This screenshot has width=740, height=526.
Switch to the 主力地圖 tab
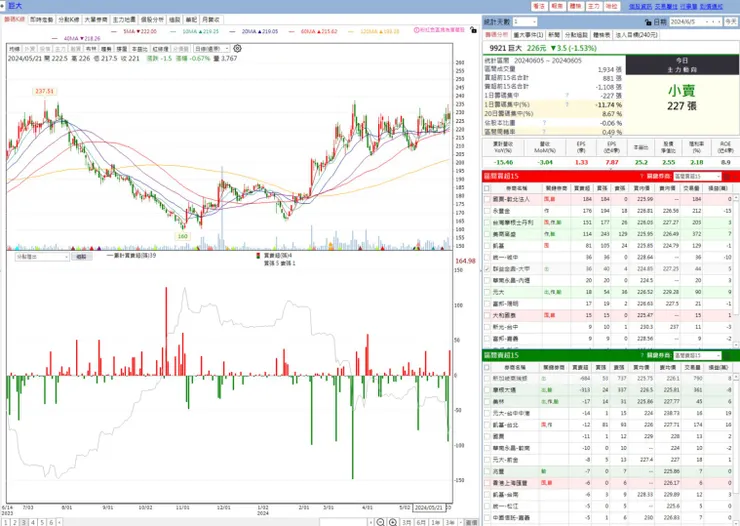point(124,20)
